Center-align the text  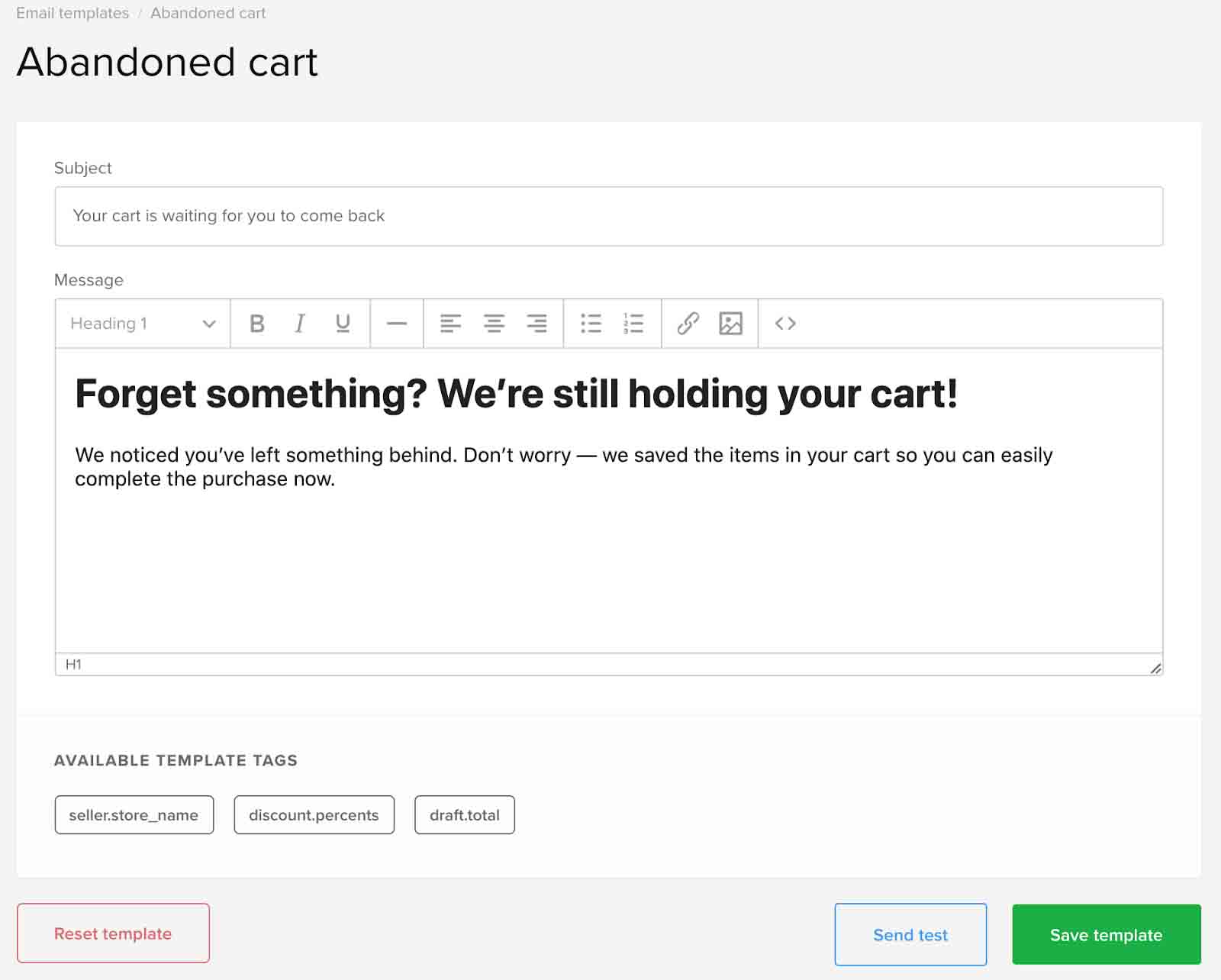[494, 324]
